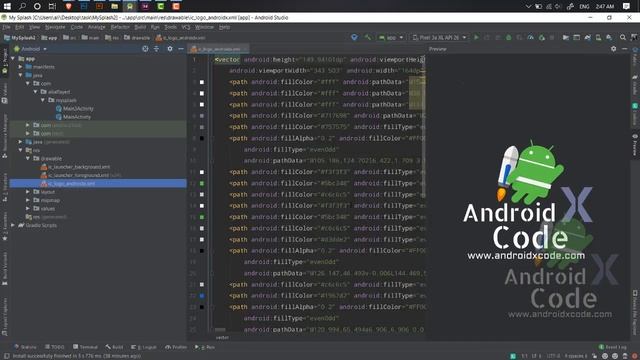This screenshot has height=360, width=640.
Task: Collapse the java folder node
Action: (20, 76)
